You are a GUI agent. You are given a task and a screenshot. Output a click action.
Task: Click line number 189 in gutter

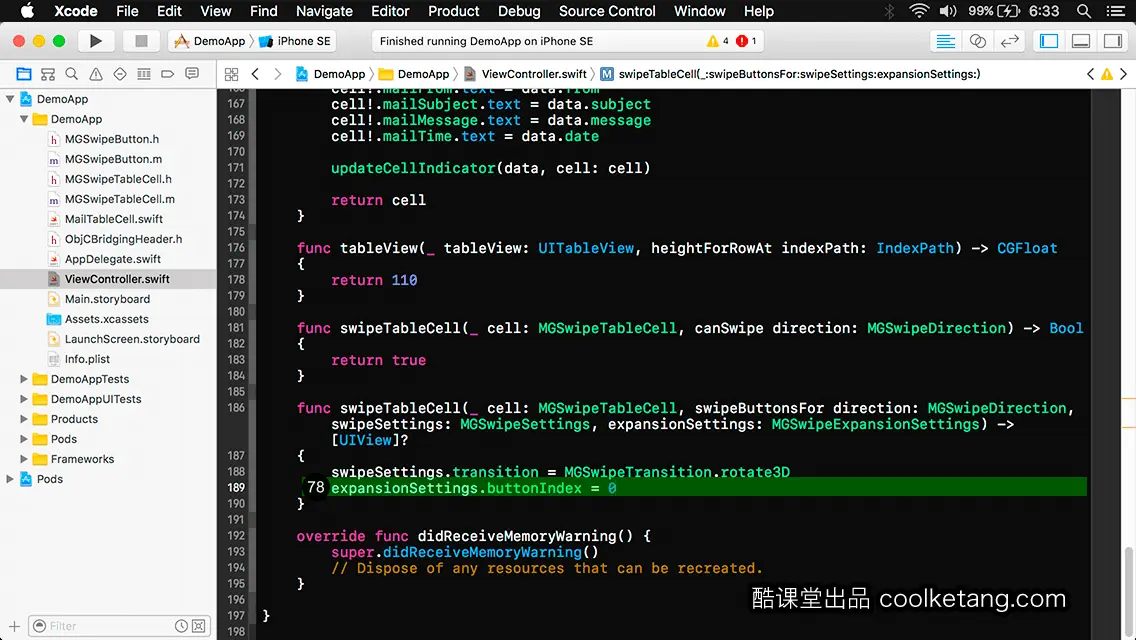236,488
